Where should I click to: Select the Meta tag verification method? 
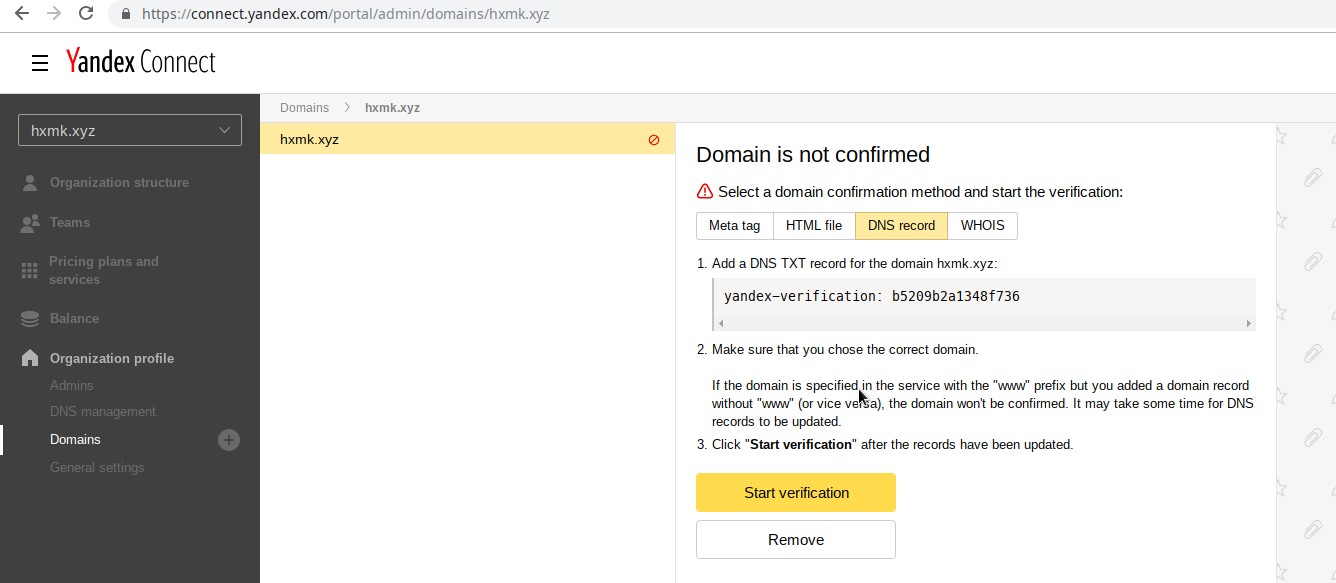(734, 225)
